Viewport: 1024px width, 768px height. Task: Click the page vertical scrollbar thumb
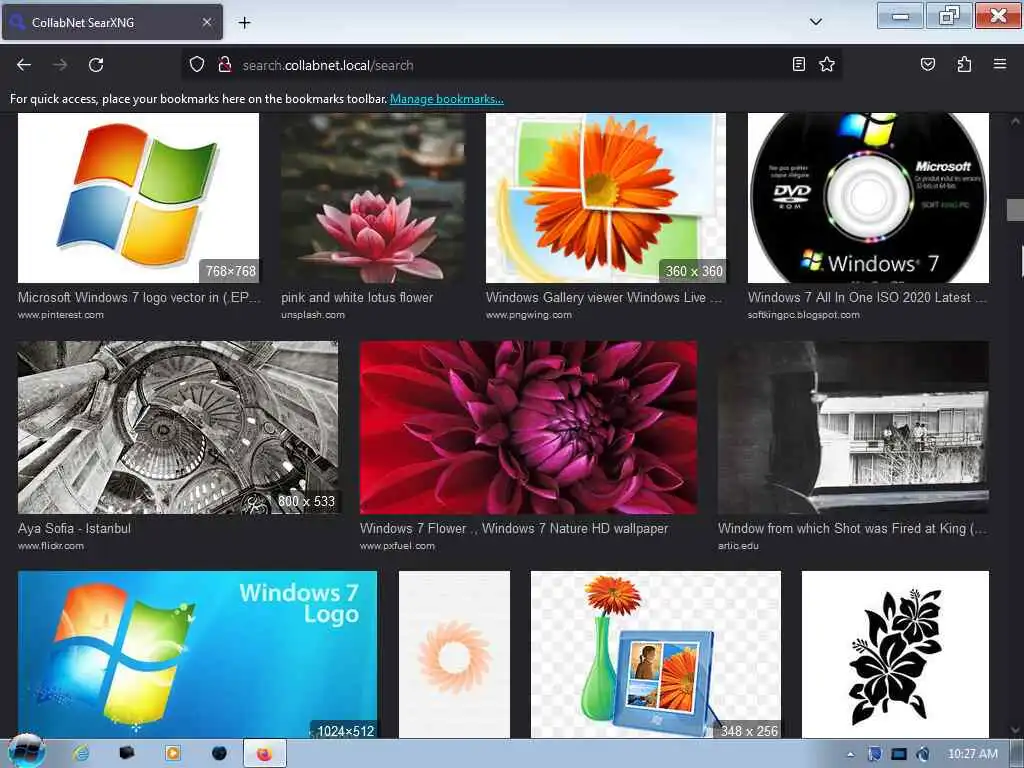tap(1016, 210)
